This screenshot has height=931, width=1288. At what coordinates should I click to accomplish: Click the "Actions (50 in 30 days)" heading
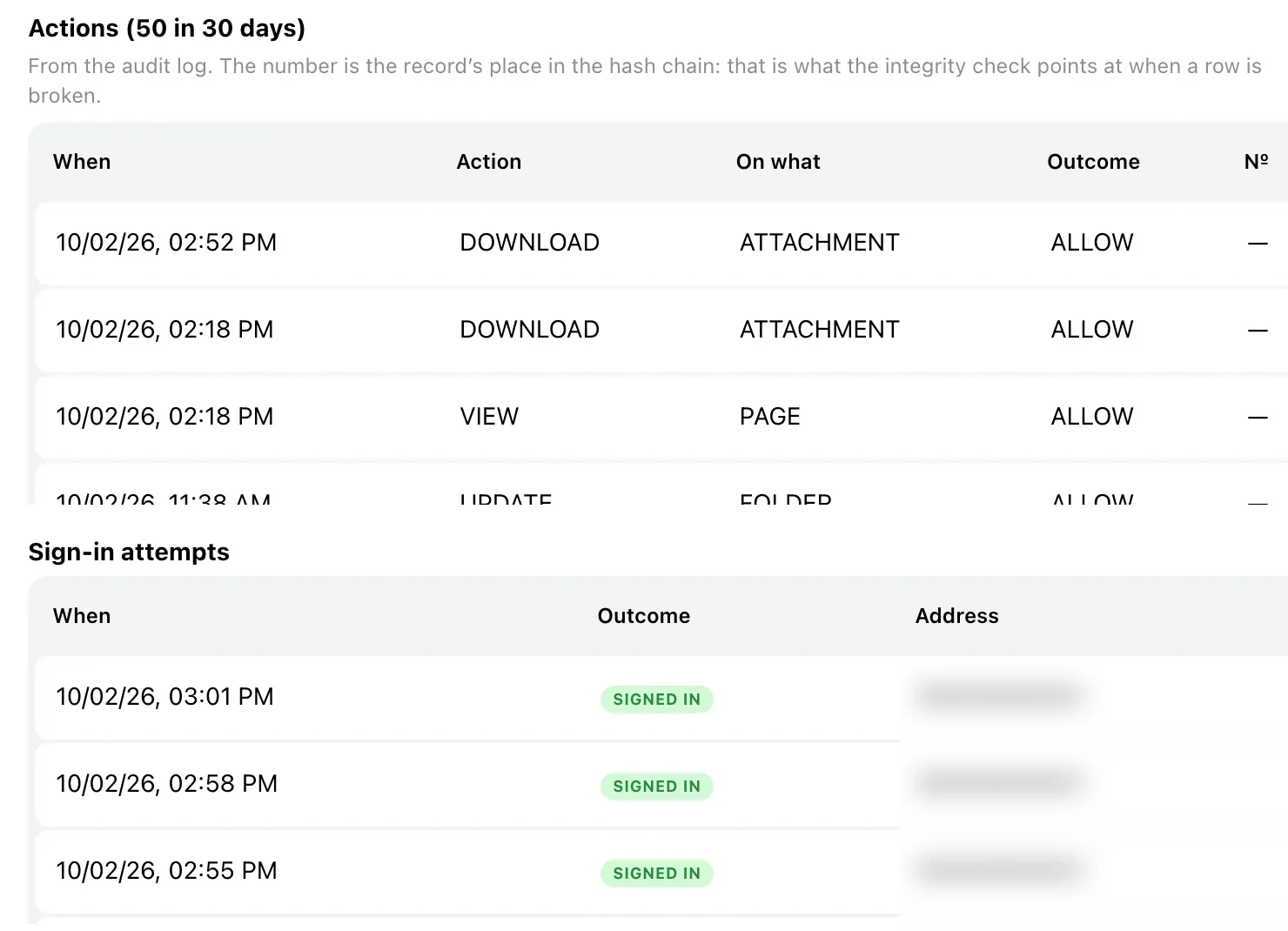167,29
